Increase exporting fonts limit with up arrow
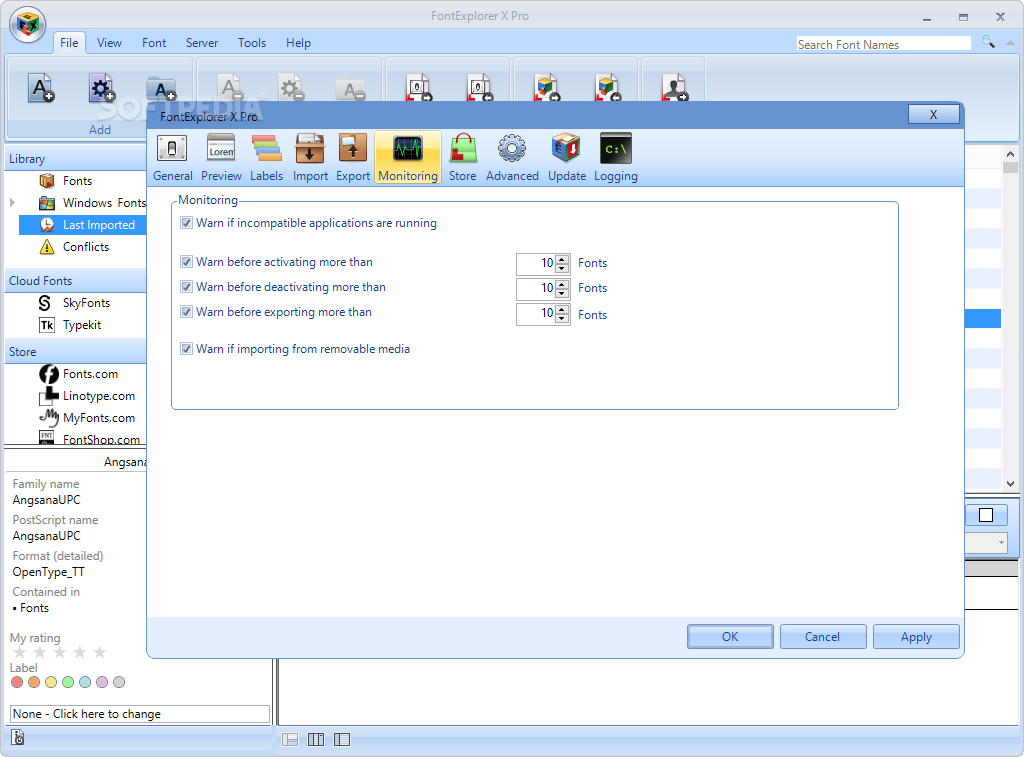 point(562,308)
